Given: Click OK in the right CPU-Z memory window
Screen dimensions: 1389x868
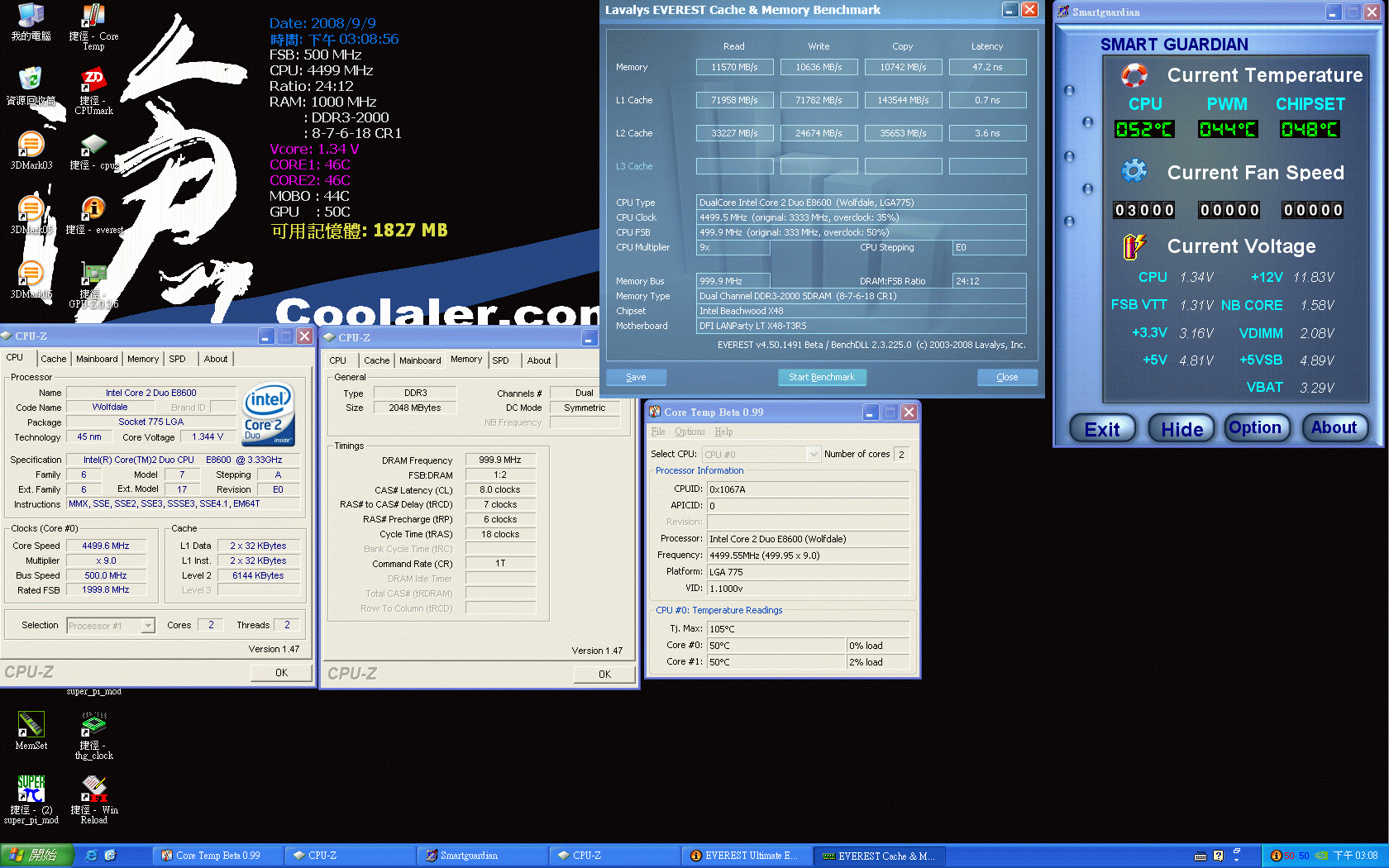Looking at the screenshot, I should pos(604,675).
